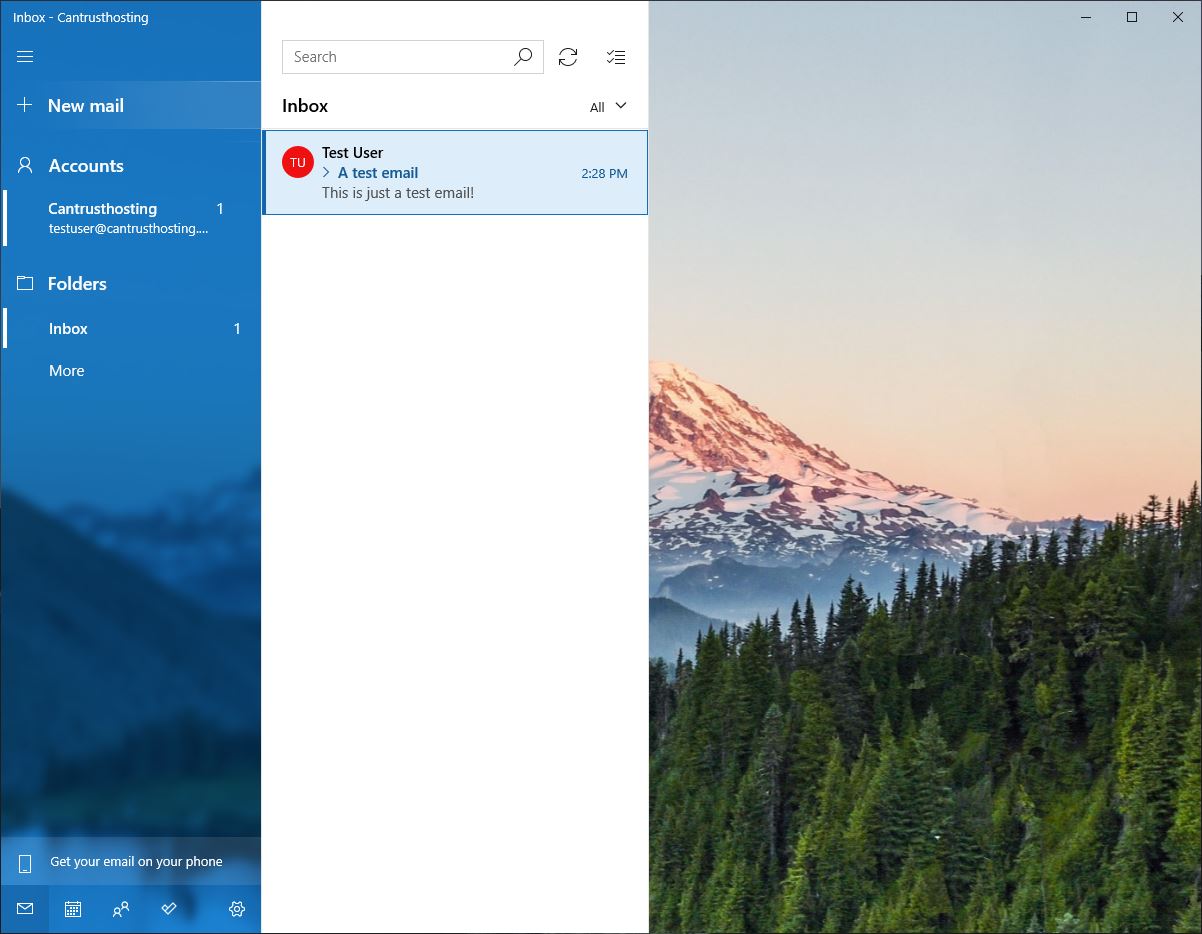The height and width of the screenshot is (934, 1202).
Task: Open the email from Test User
Action: coord(455,172)
